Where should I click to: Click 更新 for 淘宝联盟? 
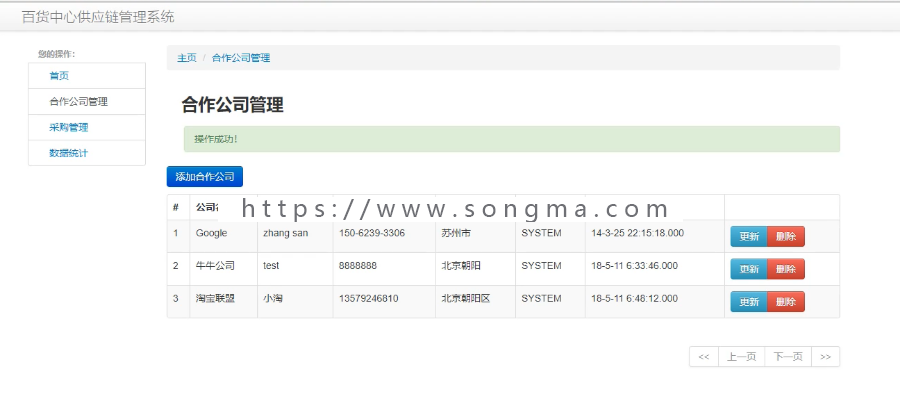(748, 302)
